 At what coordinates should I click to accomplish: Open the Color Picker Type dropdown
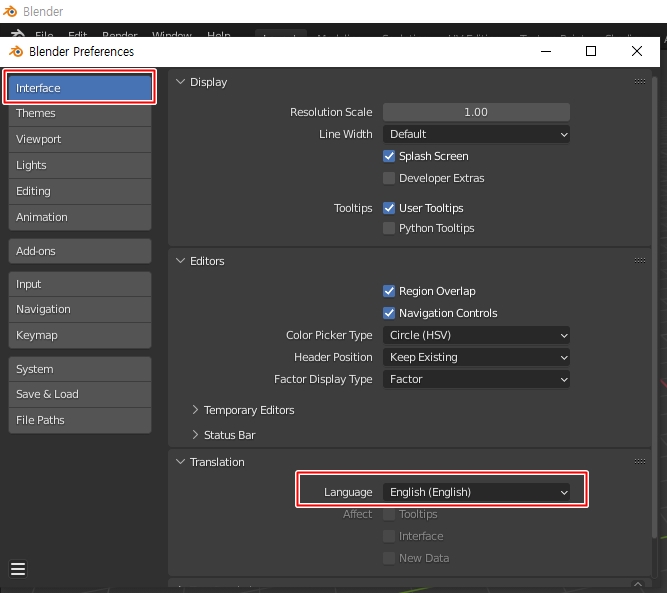point(476,335)
